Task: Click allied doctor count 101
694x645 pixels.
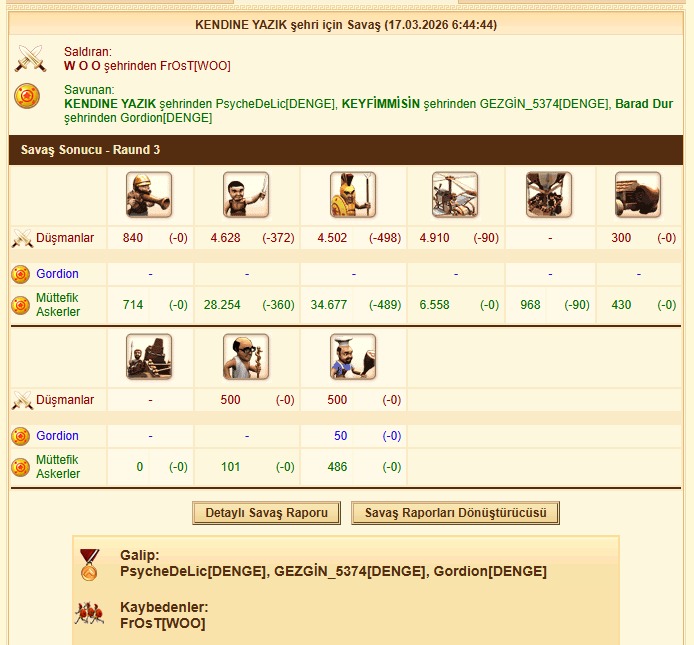Action: (231, 467)
